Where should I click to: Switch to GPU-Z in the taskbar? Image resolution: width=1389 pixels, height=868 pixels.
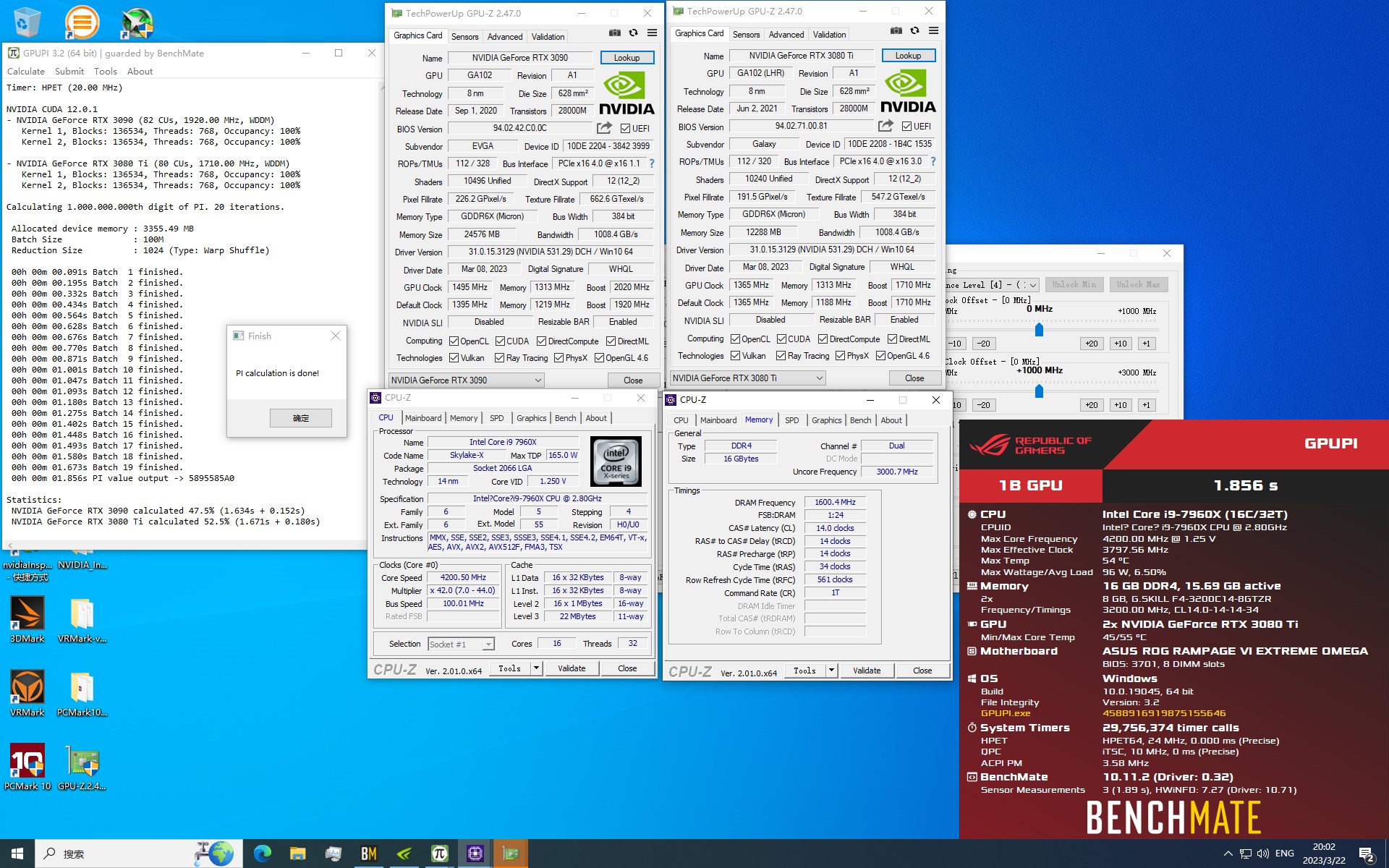(x=510, y=854)
